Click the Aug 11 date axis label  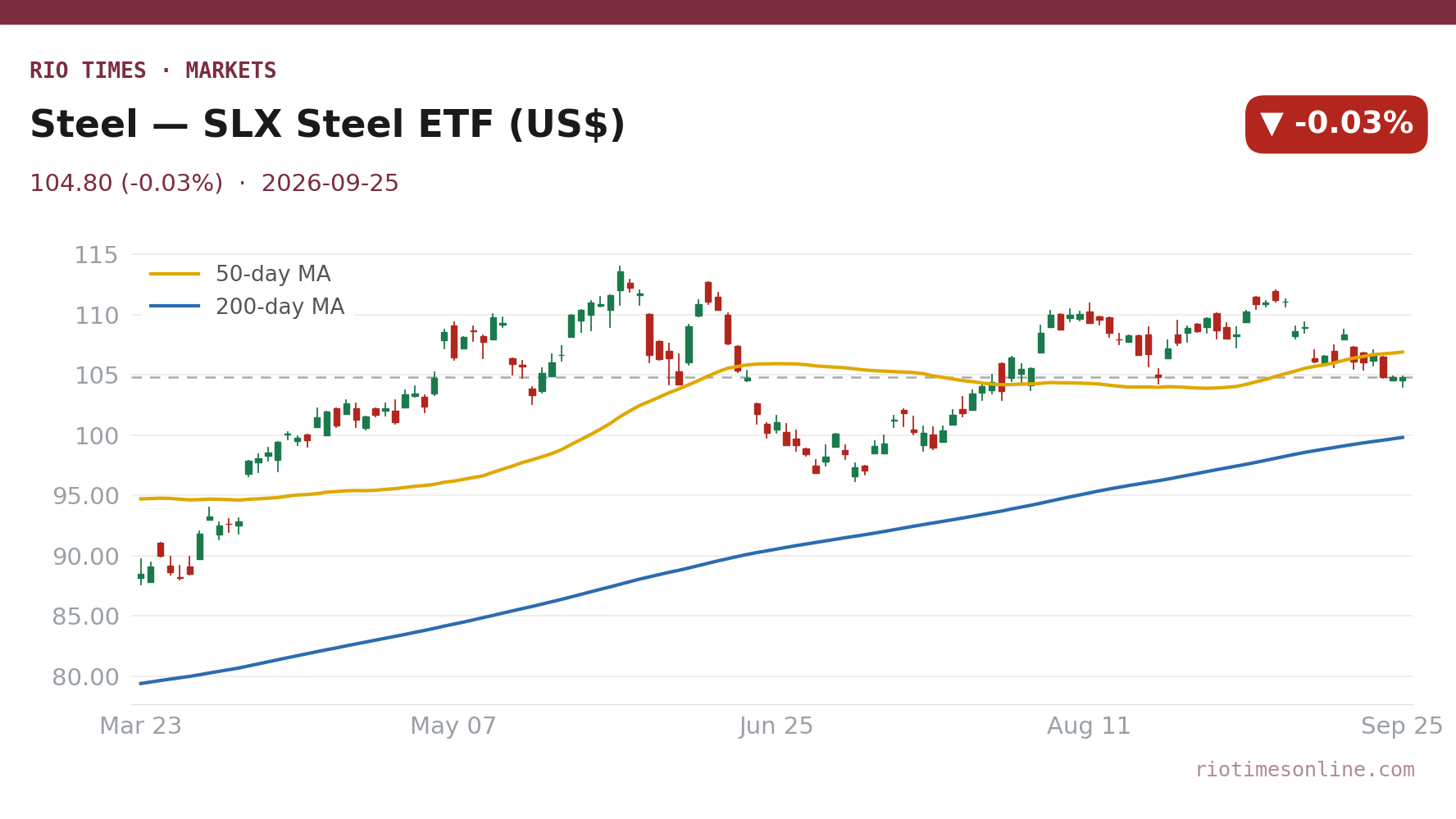pos(1089,726)
